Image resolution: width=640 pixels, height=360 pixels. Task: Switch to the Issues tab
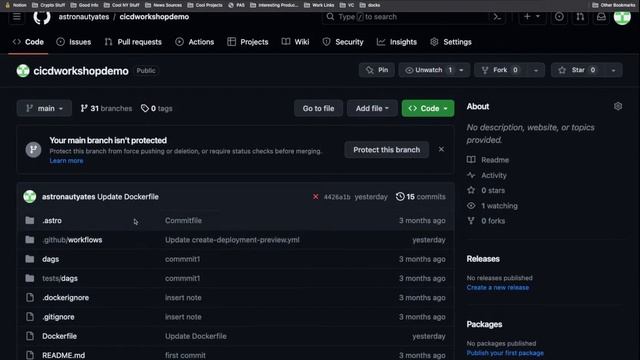pyautogui.click(x=74, y=42)
